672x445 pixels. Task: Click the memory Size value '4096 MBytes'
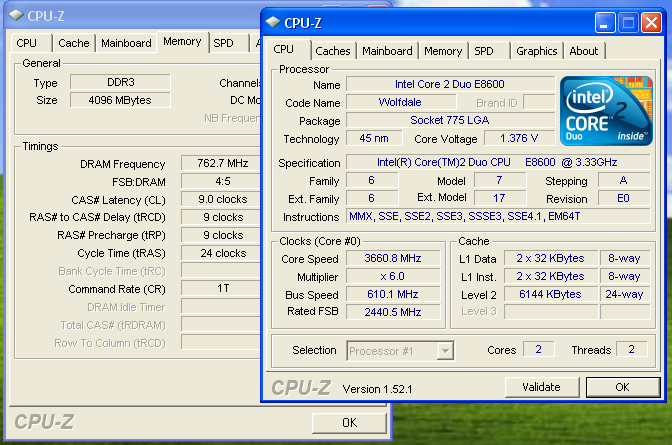[x=120, y=100]
